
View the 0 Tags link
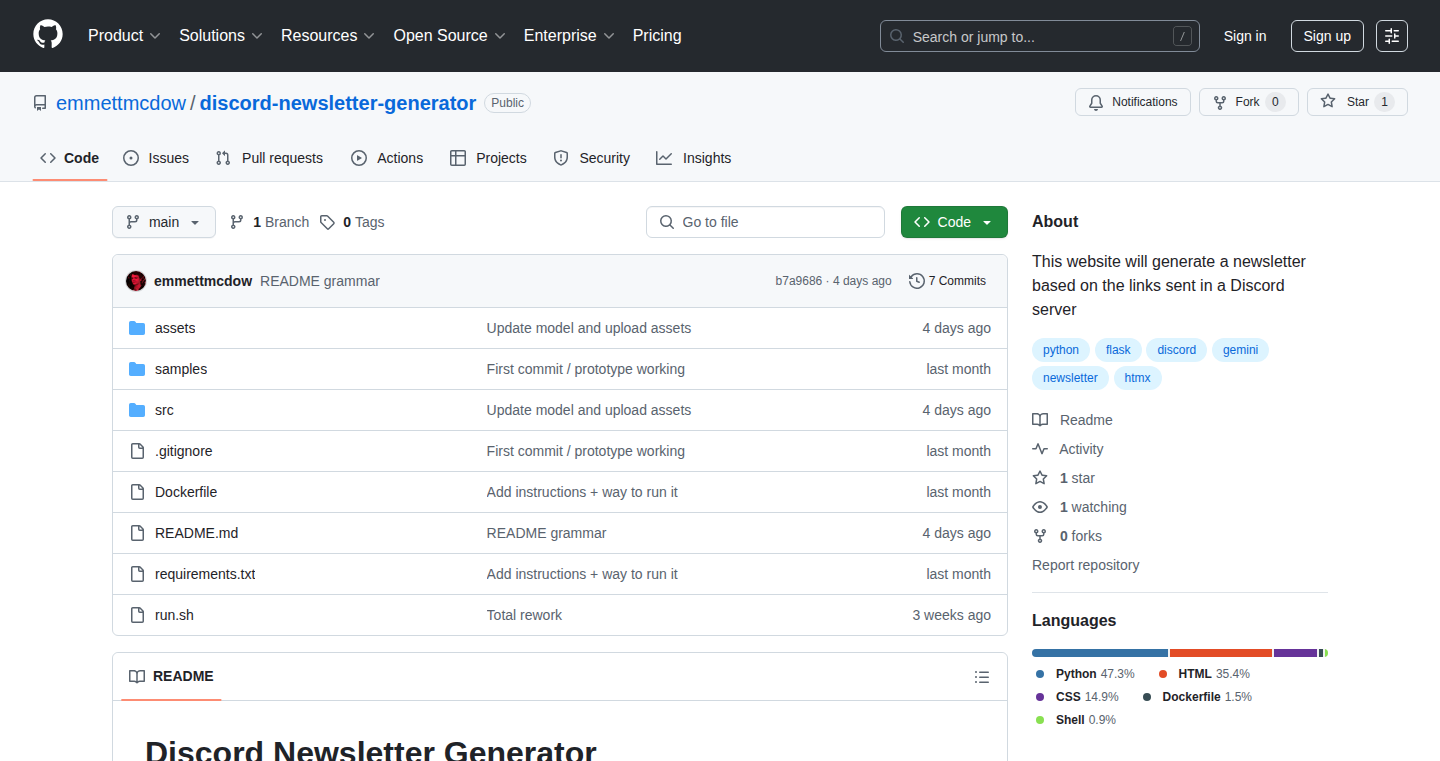[352, 222]
